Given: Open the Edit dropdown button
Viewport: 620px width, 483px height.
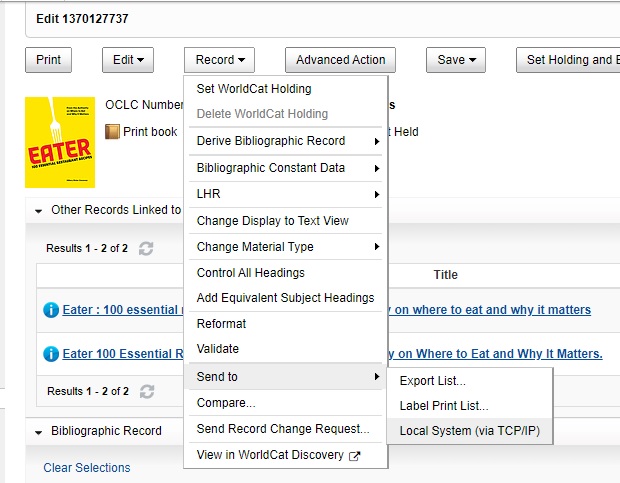Looking at the screenshot, I should [128, 60].
